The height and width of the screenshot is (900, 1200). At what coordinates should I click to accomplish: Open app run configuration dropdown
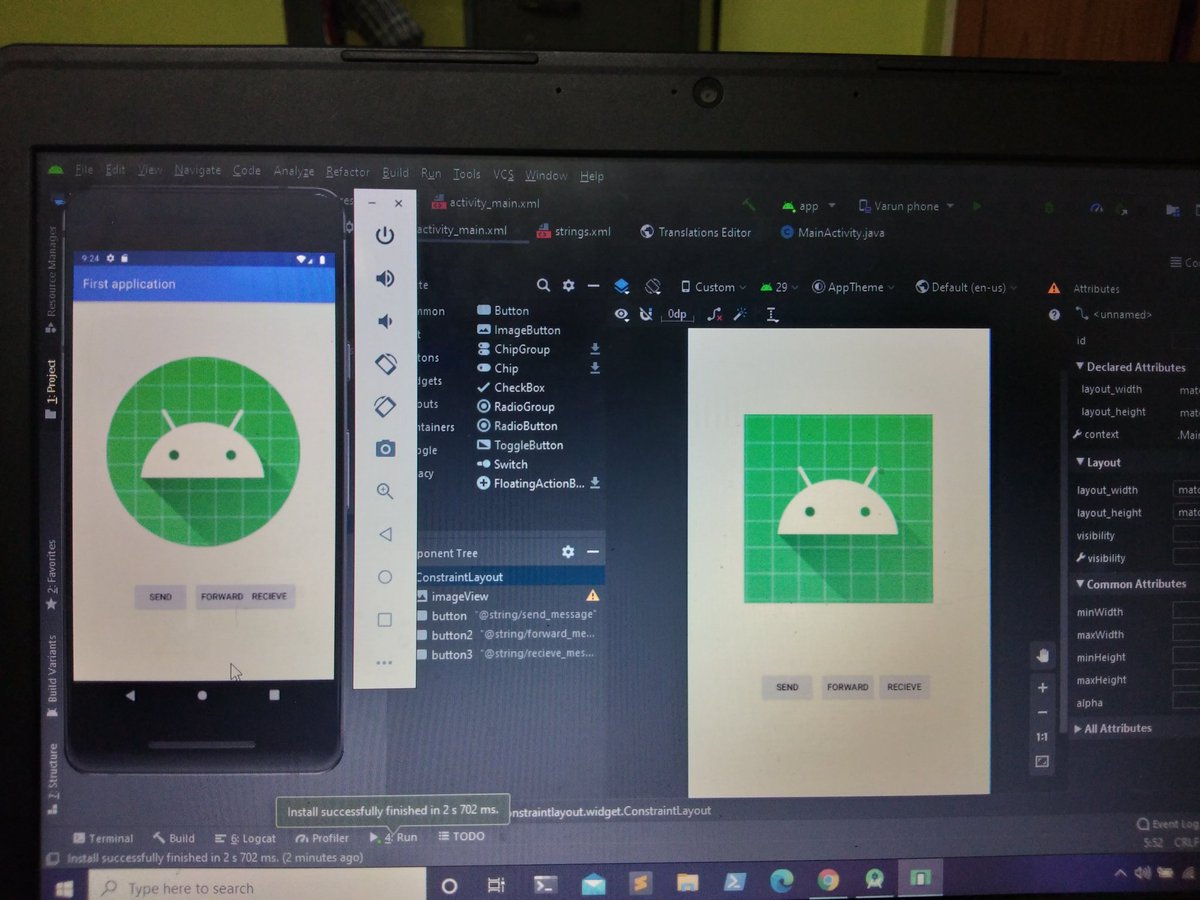click(809, 206)
